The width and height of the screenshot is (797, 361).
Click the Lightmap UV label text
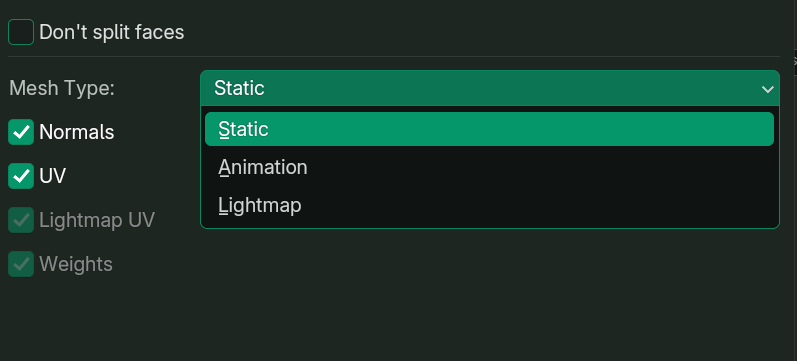97,220
